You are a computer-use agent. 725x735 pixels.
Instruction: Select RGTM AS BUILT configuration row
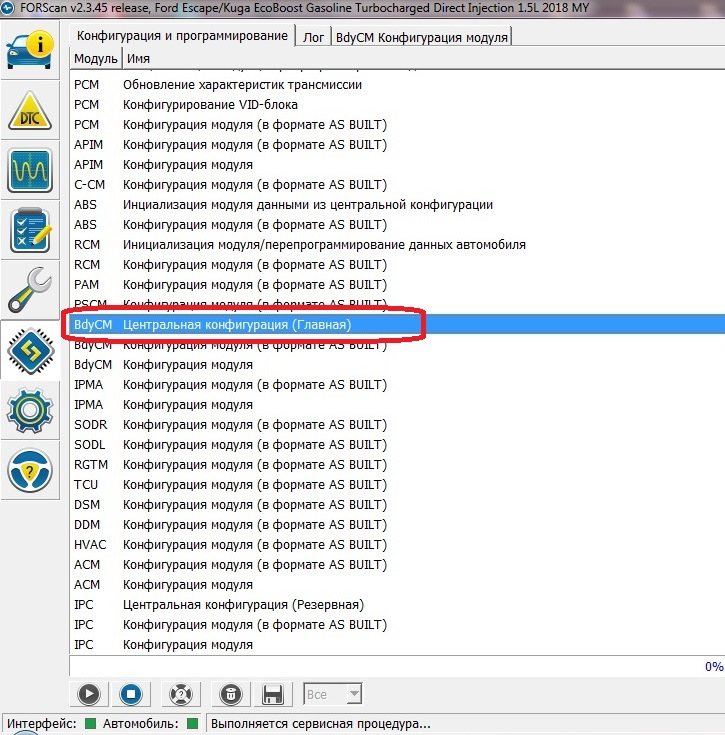coord(397,465)
